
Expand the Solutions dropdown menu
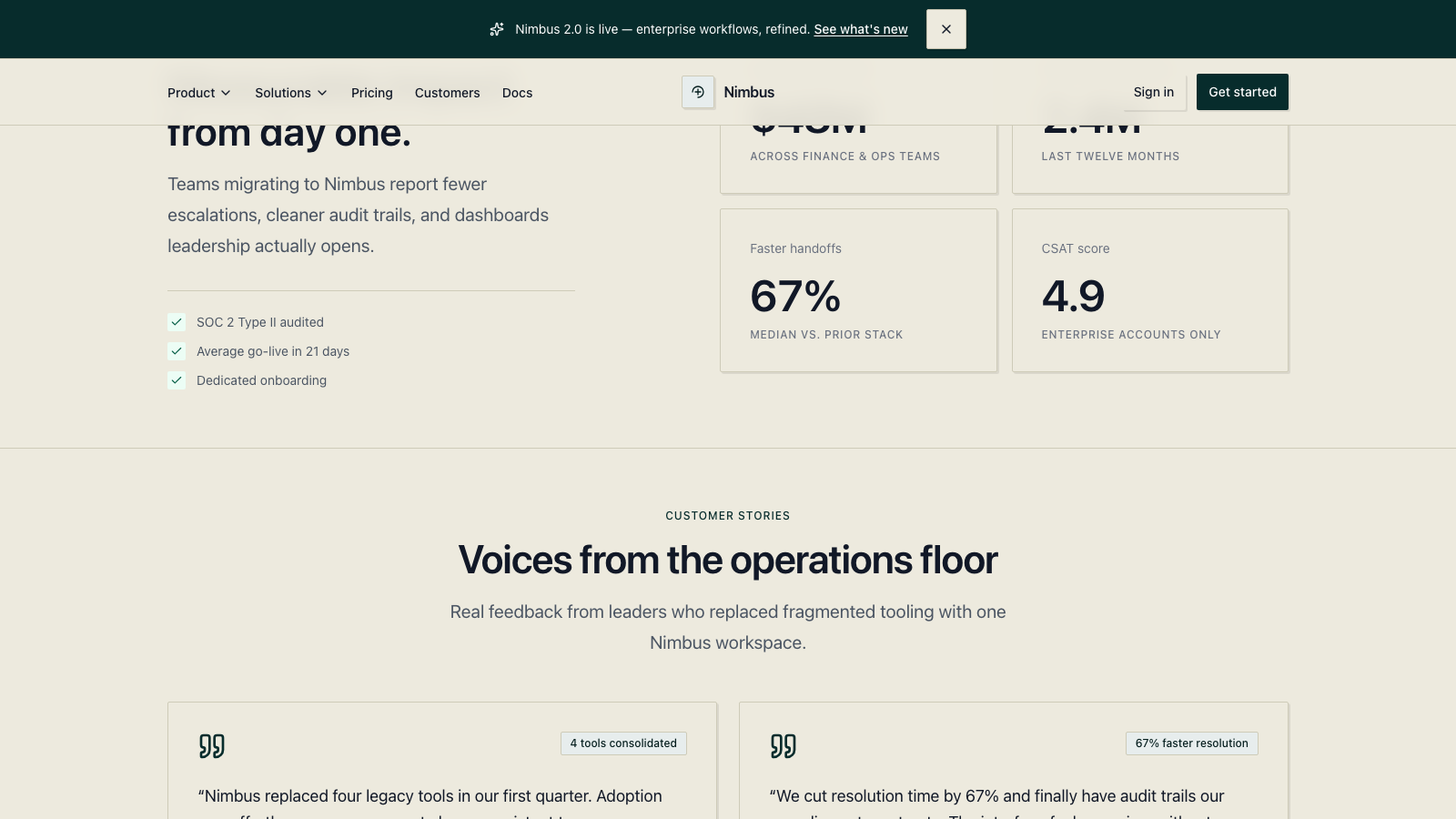pos(291,93)
